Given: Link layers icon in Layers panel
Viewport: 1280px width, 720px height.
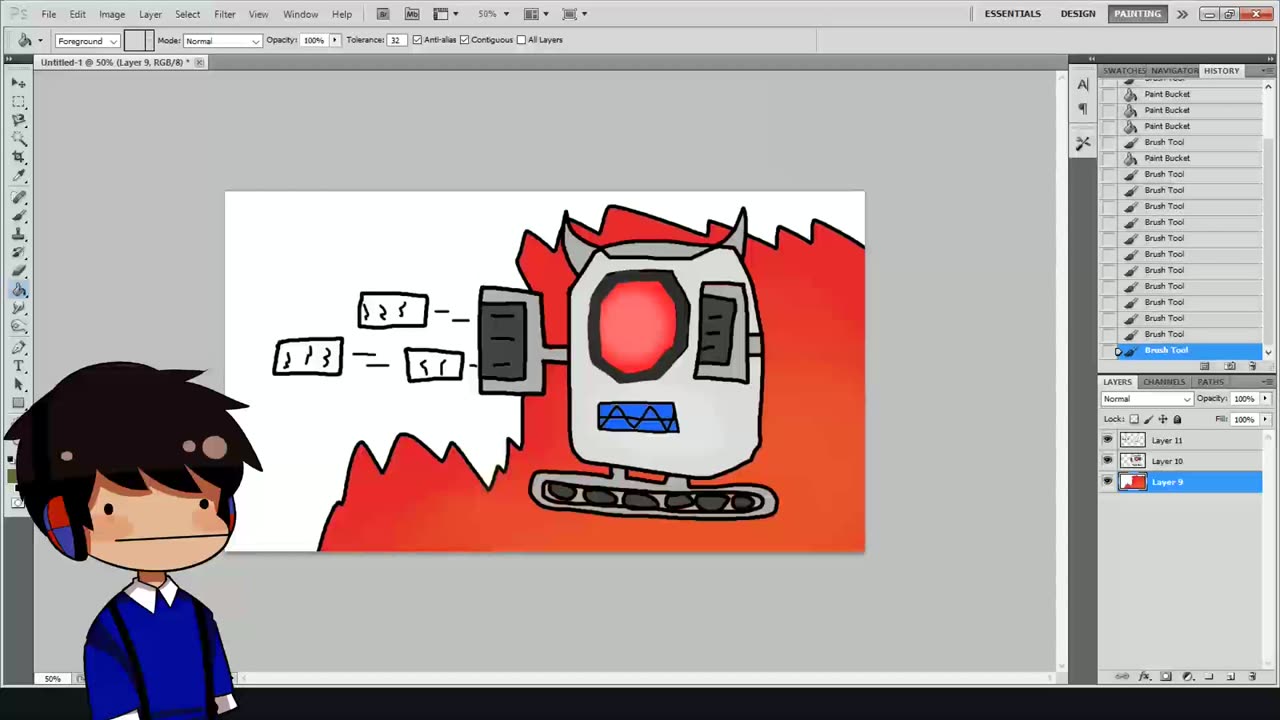Looking at the screenshot, I should pyautogui.click(x=1122, y=677).
